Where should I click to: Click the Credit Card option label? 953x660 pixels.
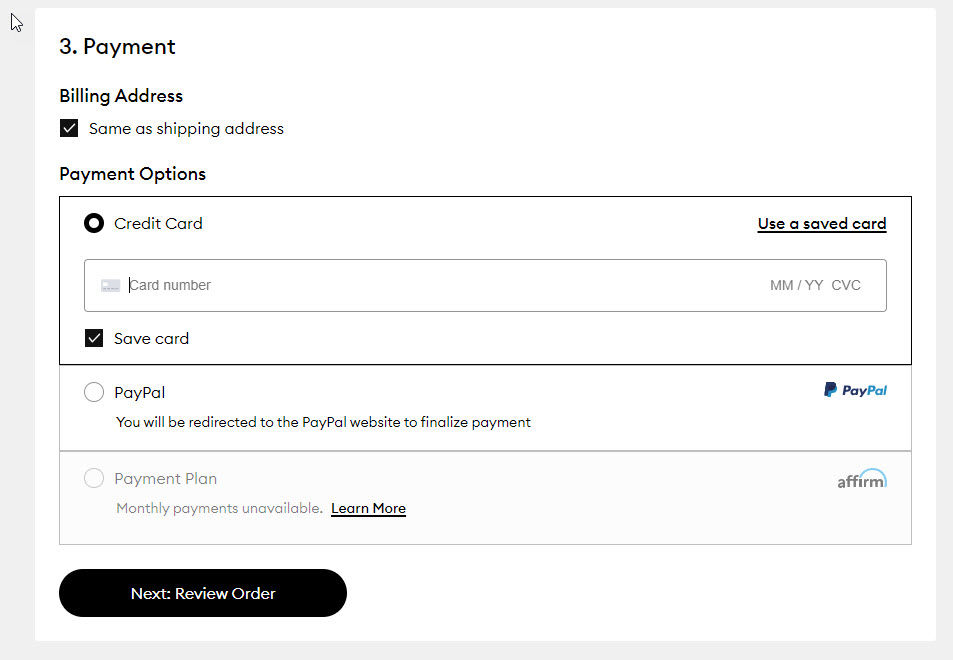[158, 223]
